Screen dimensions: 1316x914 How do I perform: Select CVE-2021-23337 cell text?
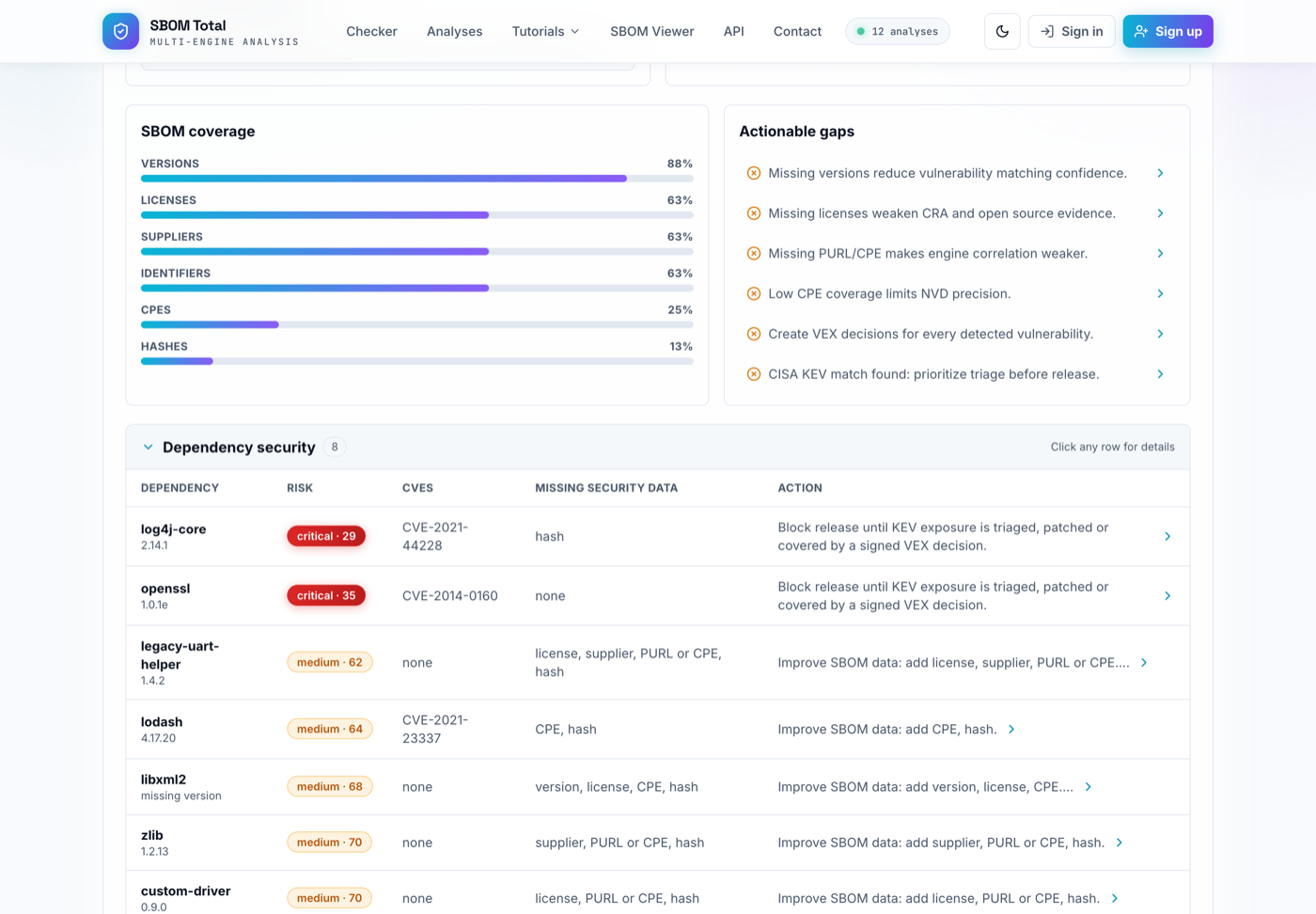pos(435,729)
